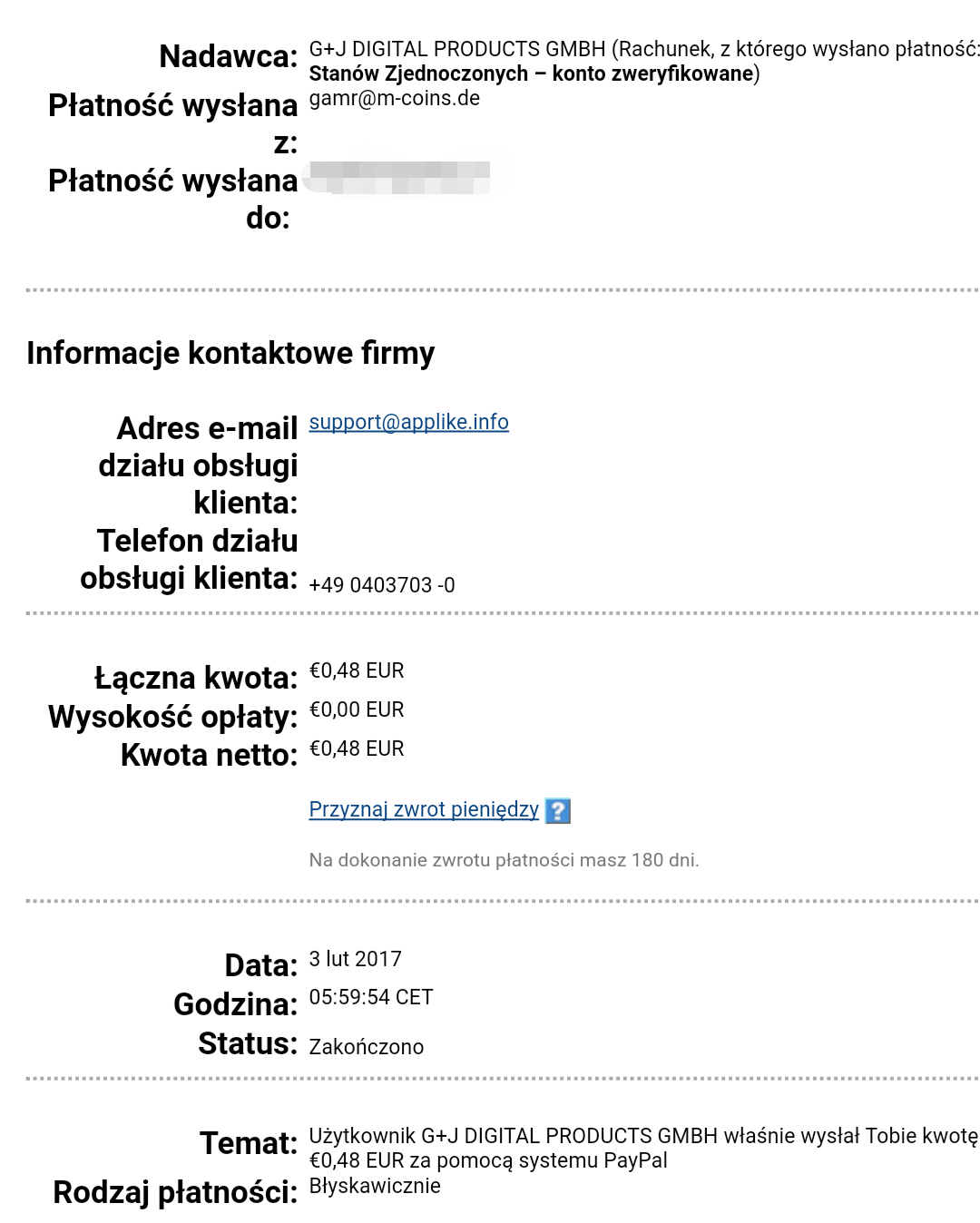Open the support@applike.info email link
This screenshot has width=980, height=1223.
click(408, 422)
